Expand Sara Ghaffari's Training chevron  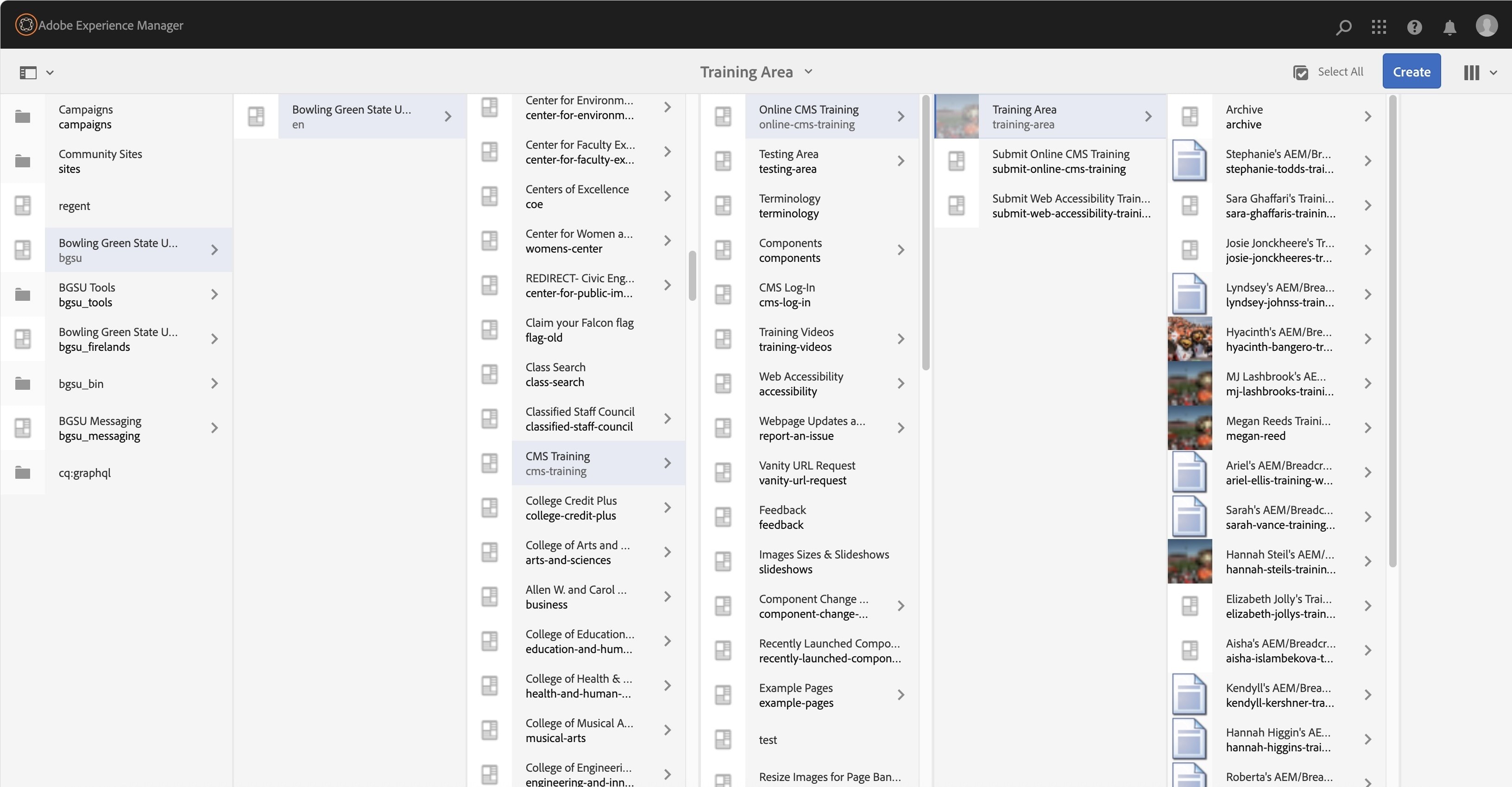(1367, 206)
